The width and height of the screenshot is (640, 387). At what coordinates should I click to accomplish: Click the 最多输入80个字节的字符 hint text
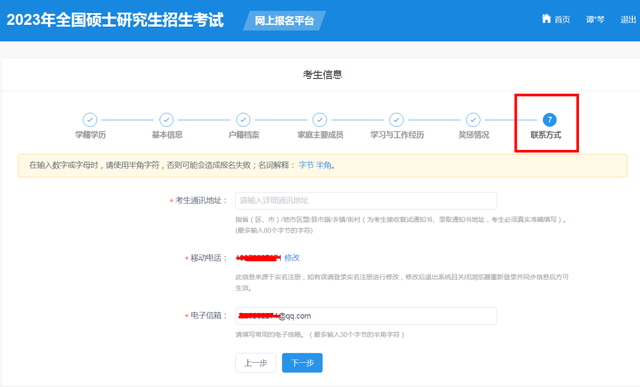coord(274,231)
